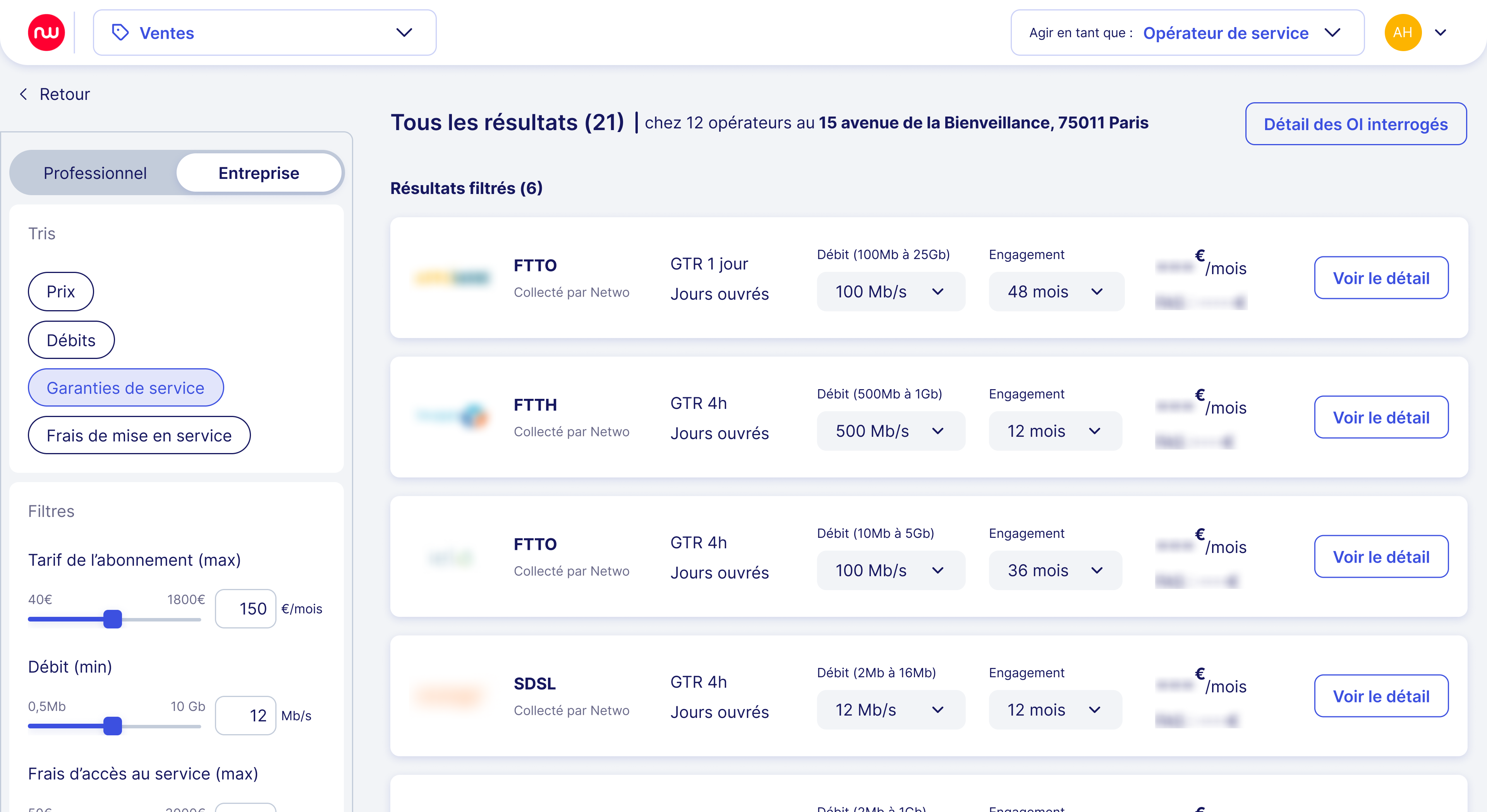Open the 36 mois engagement dropdown
The height and width of the screenshot is (812, 1487).
tap(1056, 570)
